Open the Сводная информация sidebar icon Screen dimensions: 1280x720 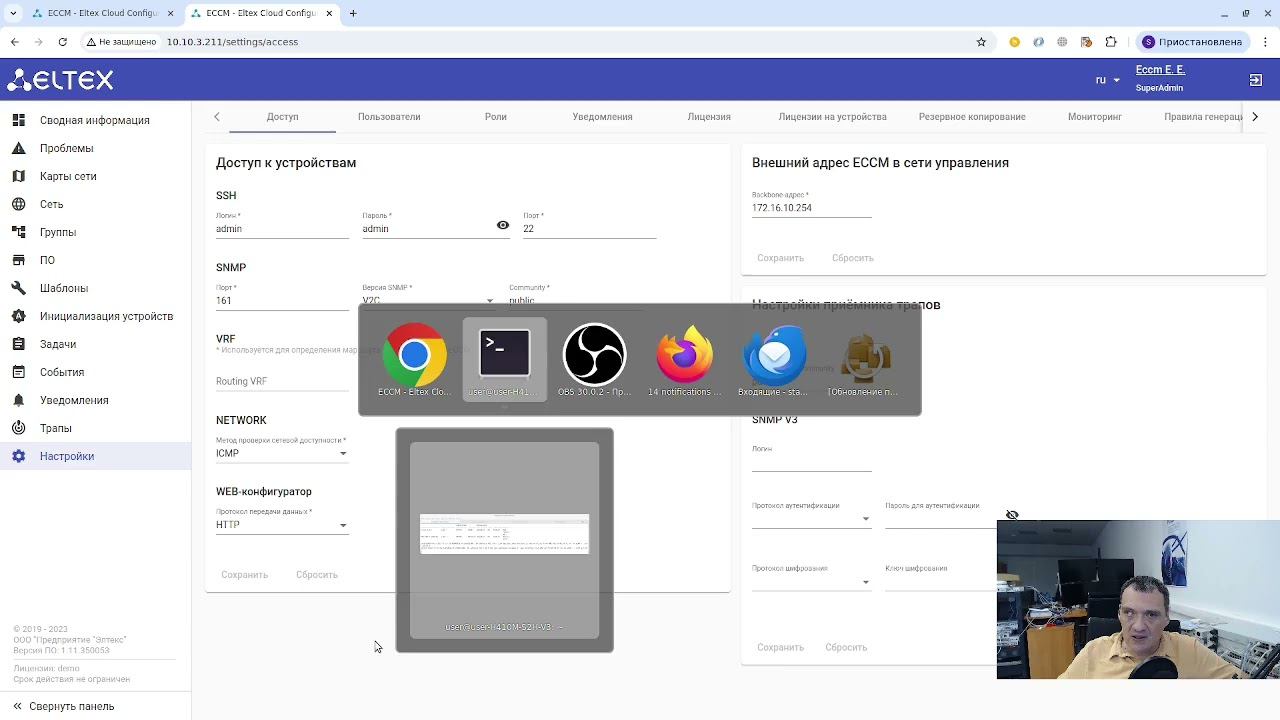point(18,120)
